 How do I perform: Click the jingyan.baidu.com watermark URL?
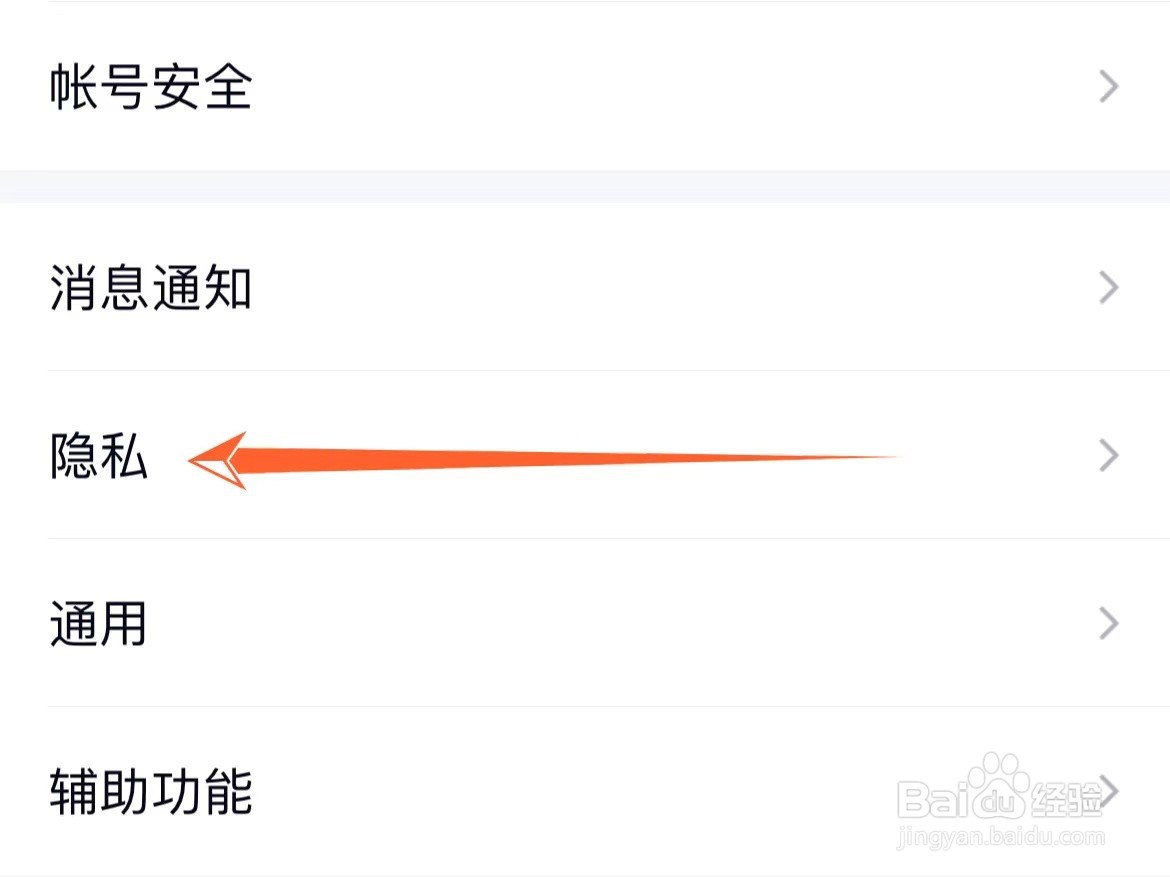[1001, 837]
